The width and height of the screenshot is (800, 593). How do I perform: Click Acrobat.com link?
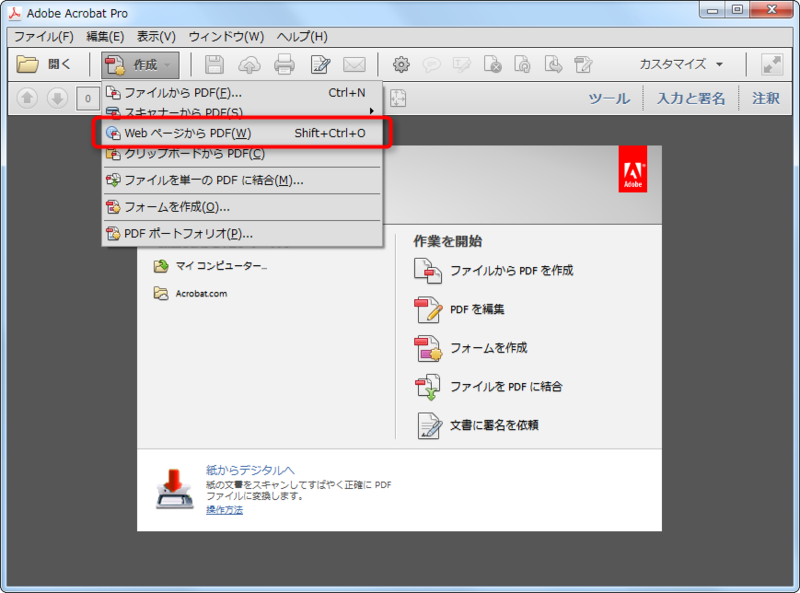coord(202,293)
